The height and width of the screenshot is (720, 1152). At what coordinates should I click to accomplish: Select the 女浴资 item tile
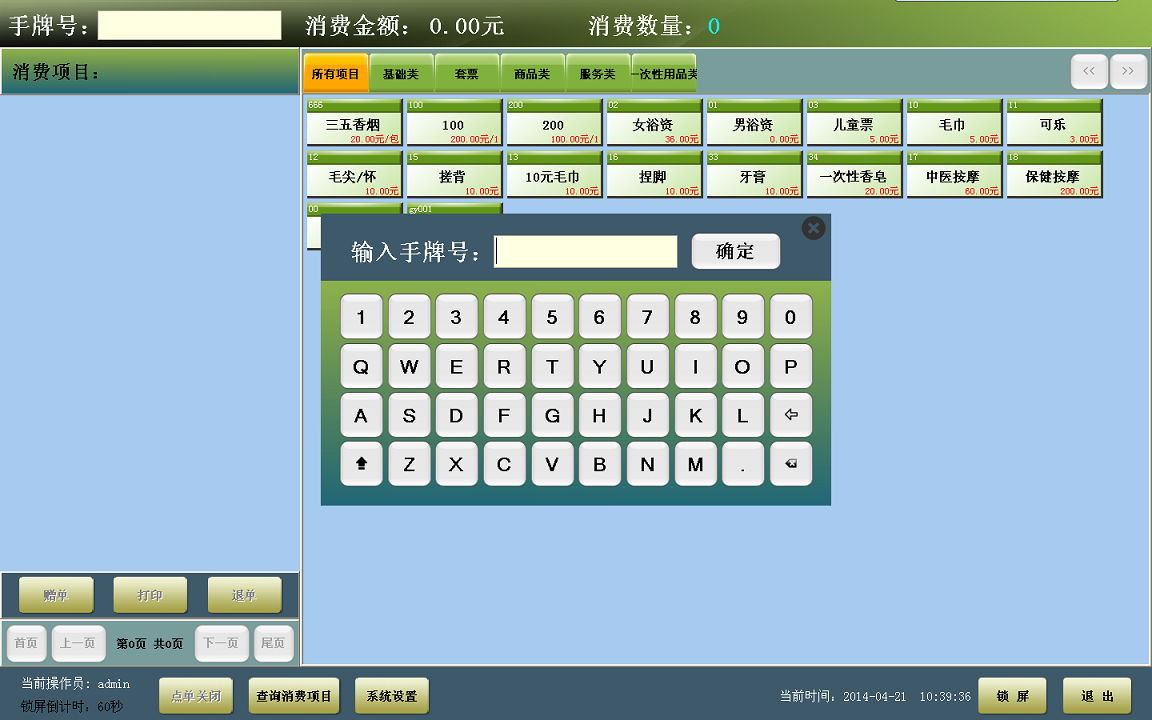click(654, 123)
